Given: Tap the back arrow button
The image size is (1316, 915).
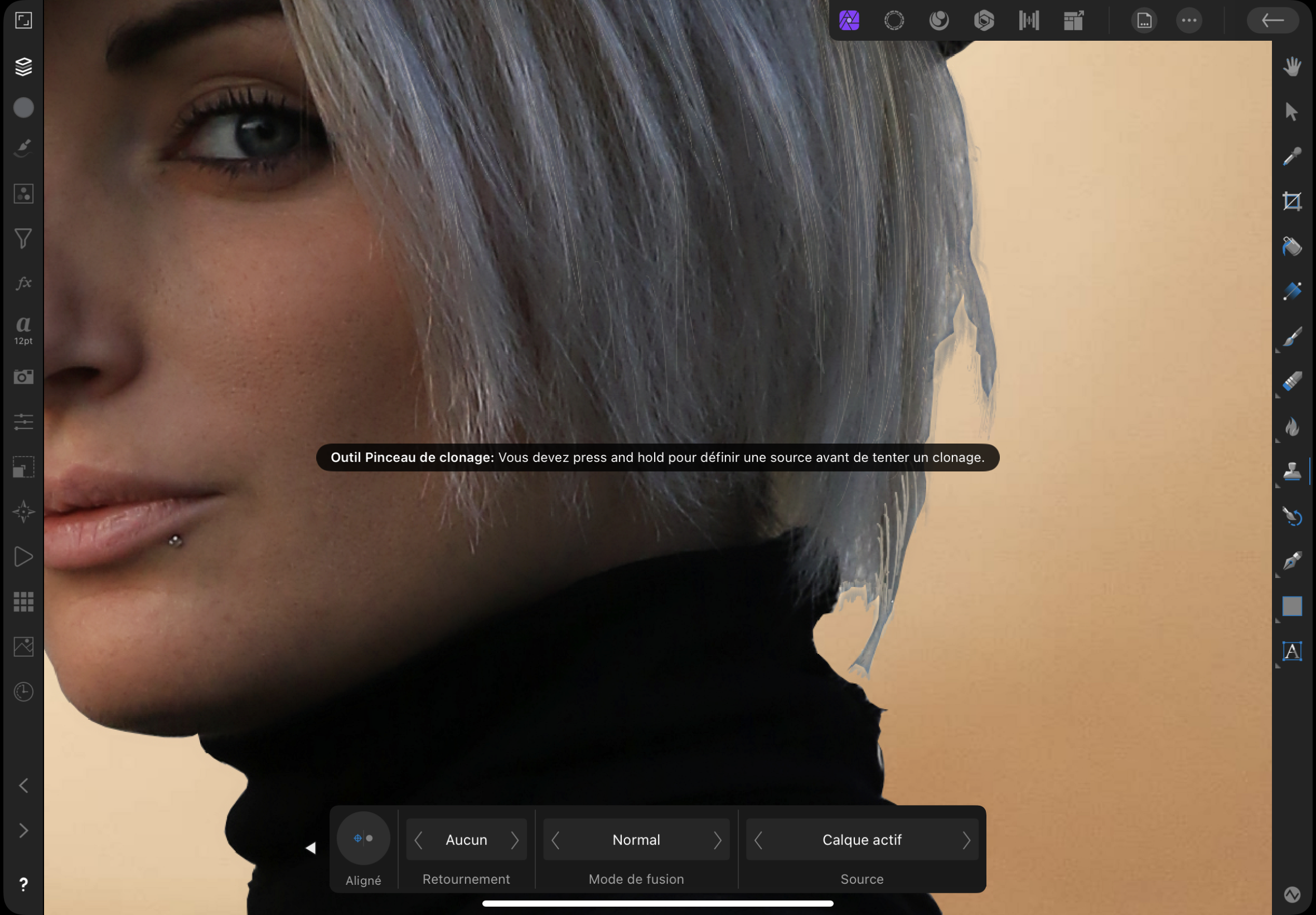Looking at the screenshot, I should pyautogui.click(x=1273, y=21).
